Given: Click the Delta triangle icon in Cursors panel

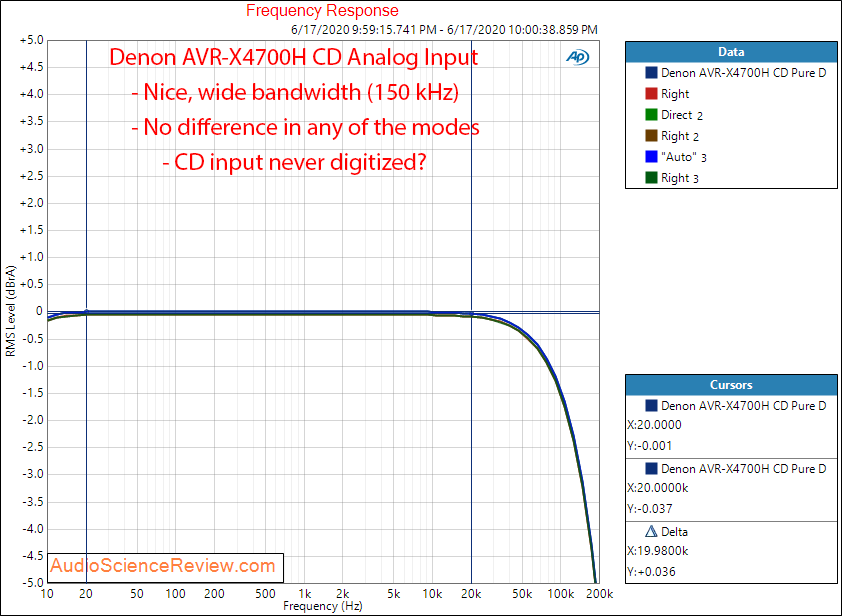Looking at the screenshot, I should (x=651, y=532).
